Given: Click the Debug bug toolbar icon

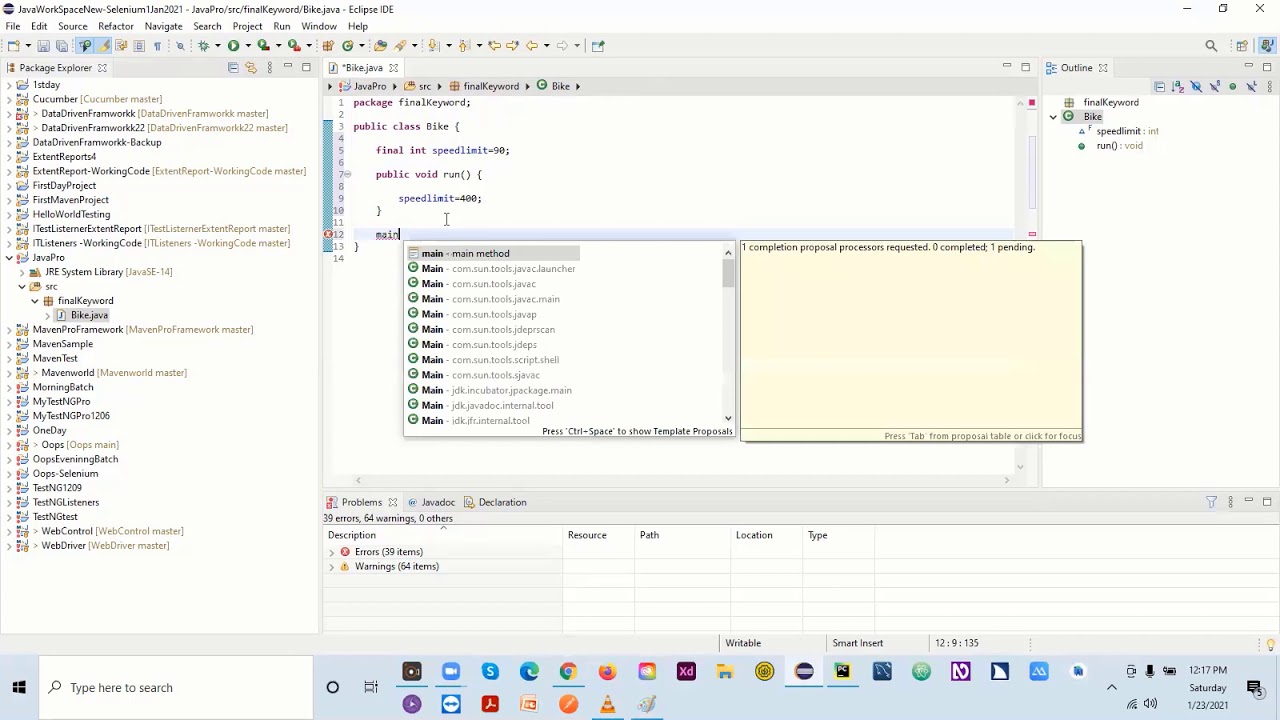Looking at the screenshot, I should click(x=203, y=45).
